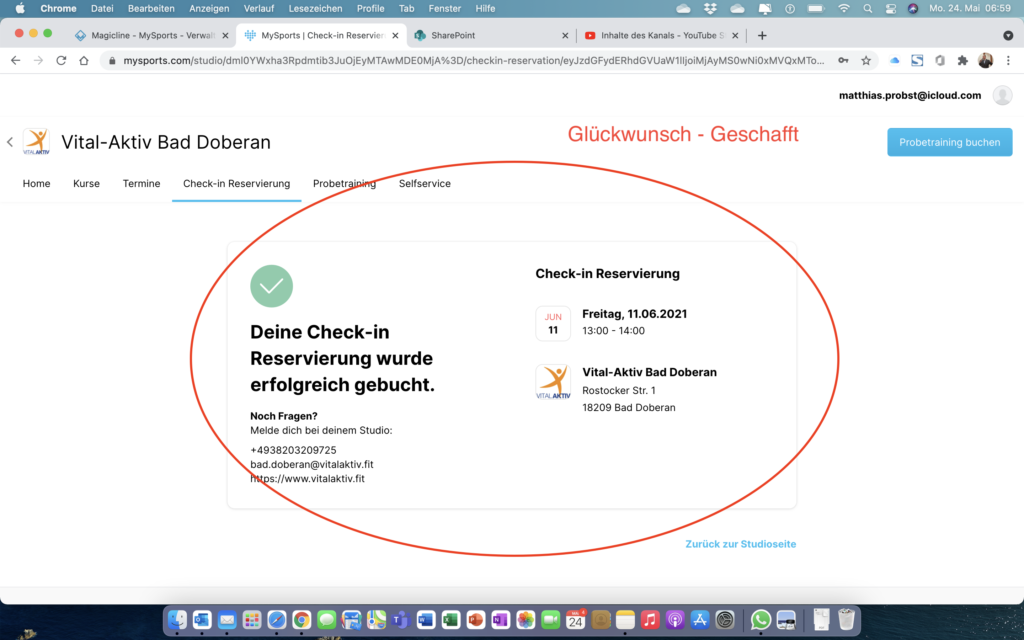This screenshot has height=640, width=1024.
Task: Click the address bar URL field
Action: [x=473, y=61]
